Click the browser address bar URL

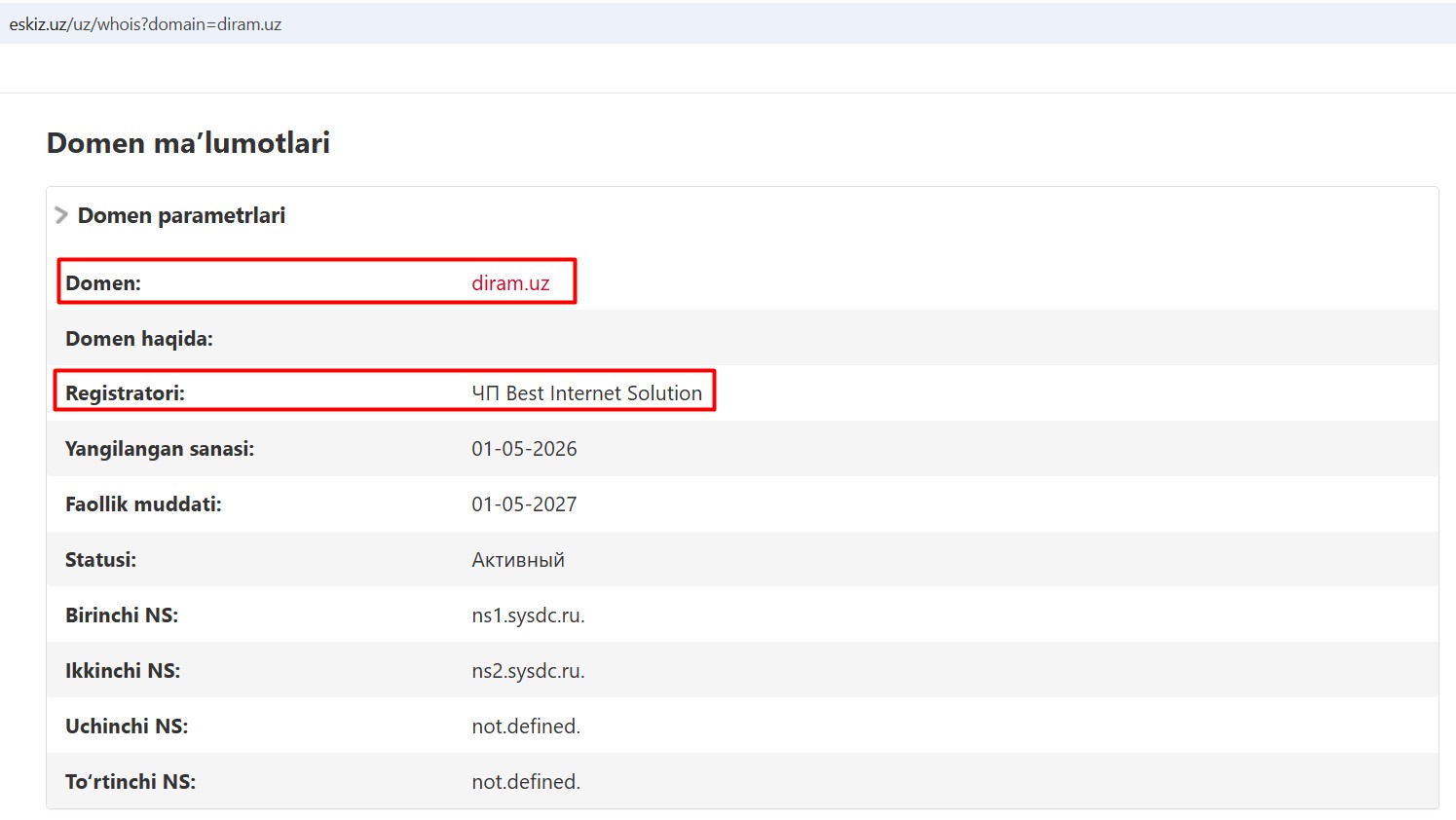145,24
